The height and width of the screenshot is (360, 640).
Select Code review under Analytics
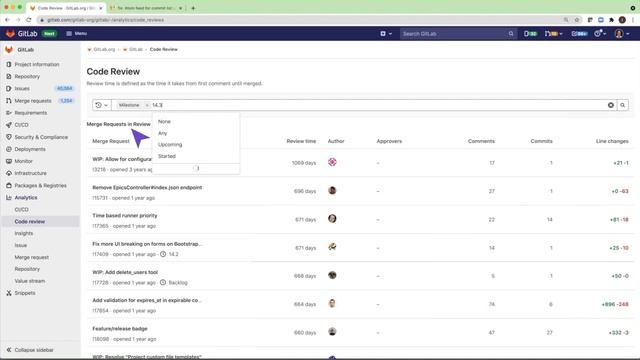(29, 222)
